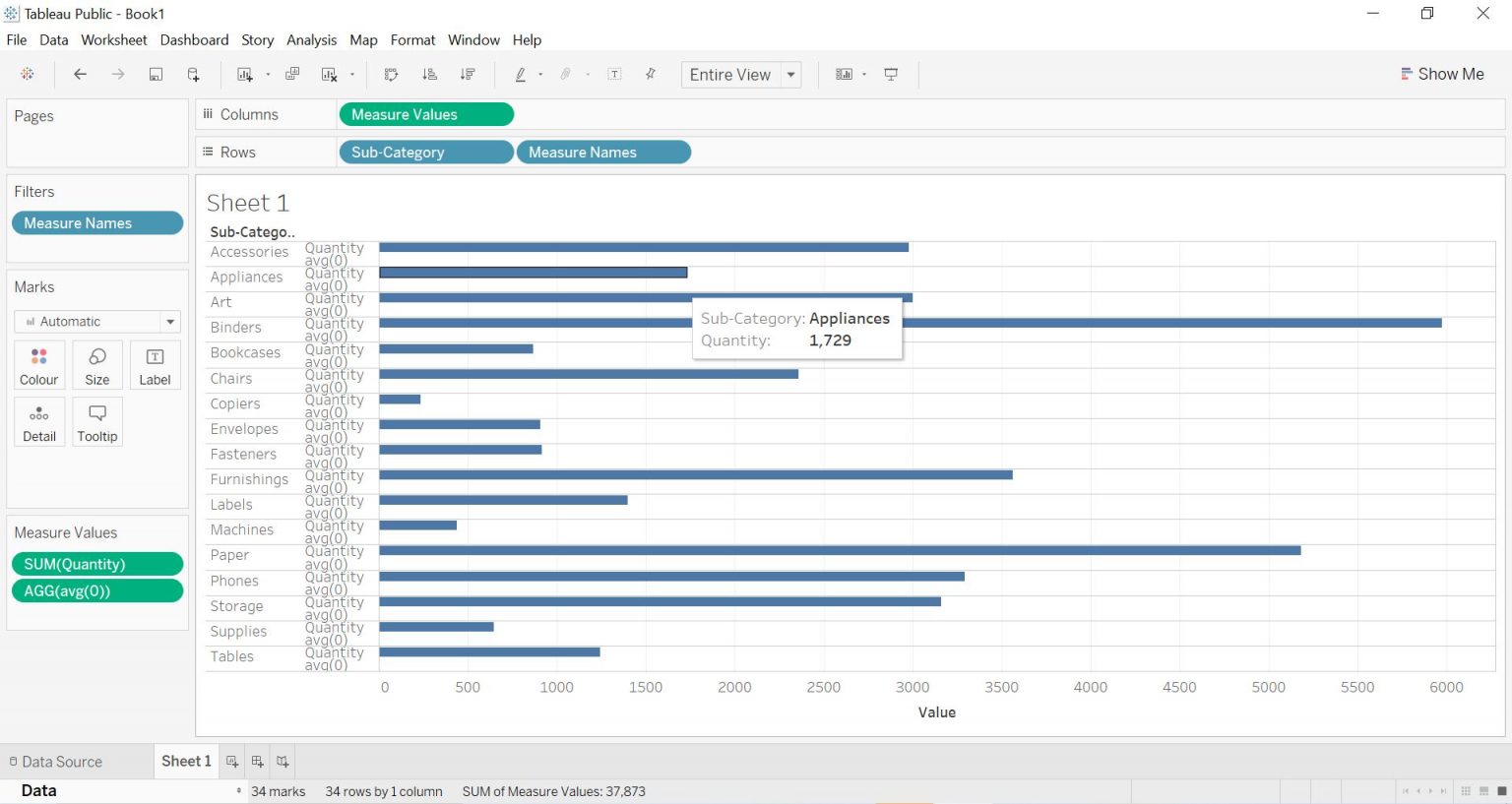Open the Automatic mark type dropdown
Viewport: 1512px width, 804px height.
[168, 321]
